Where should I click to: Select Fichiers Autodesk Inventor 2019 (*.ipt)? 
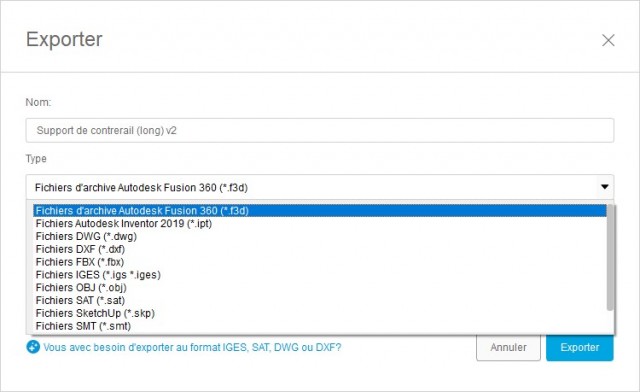coord(320,224)
